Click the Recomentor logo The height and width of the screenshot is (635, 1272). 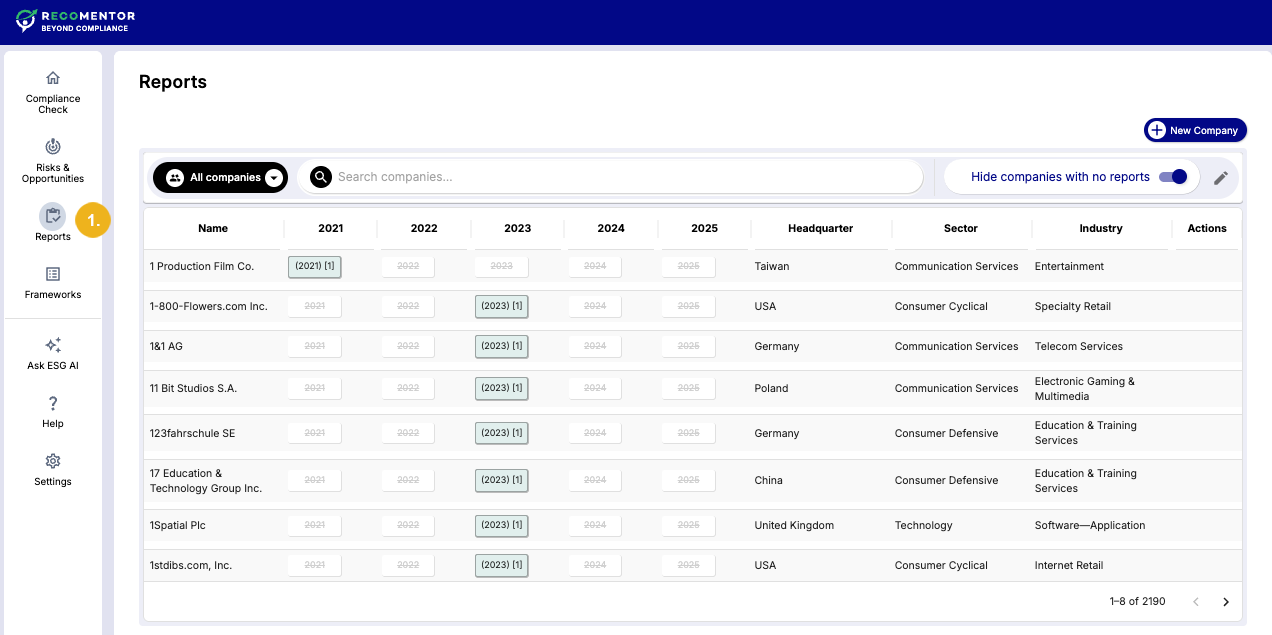(76, 21)
